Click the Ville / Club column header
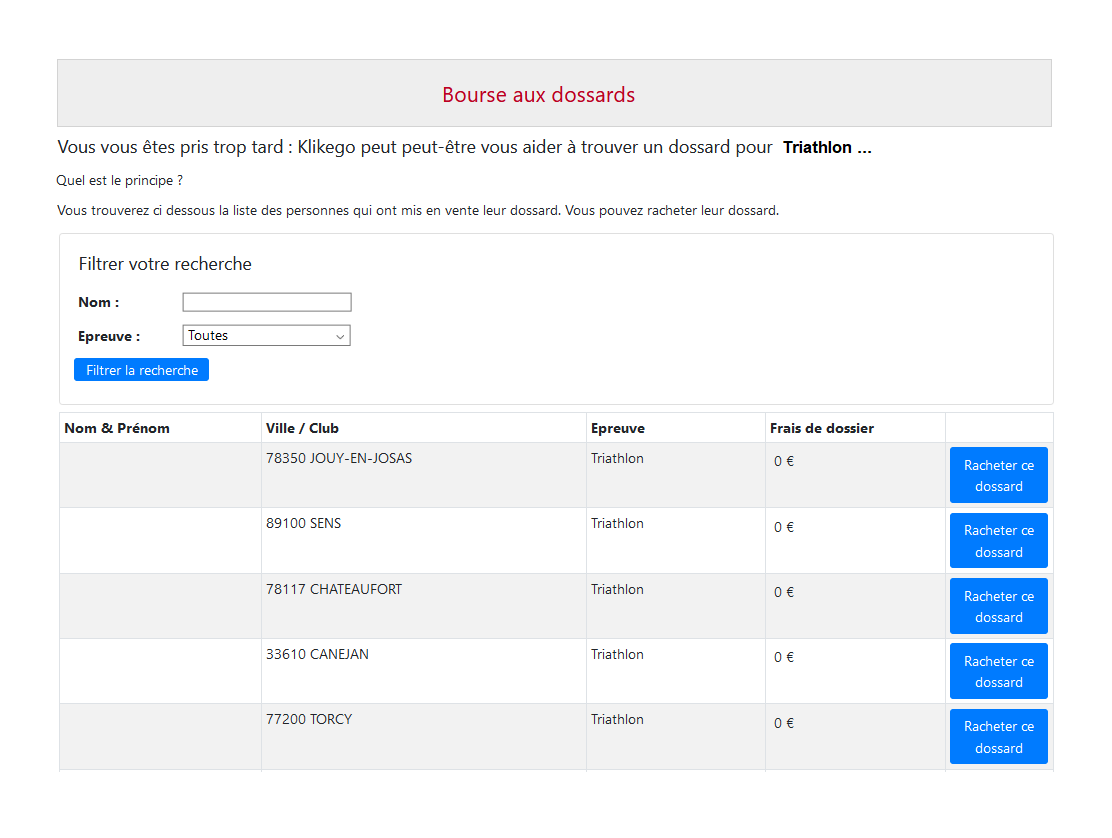This screenshot has width=1112, height=838. (x=302, y=428)
